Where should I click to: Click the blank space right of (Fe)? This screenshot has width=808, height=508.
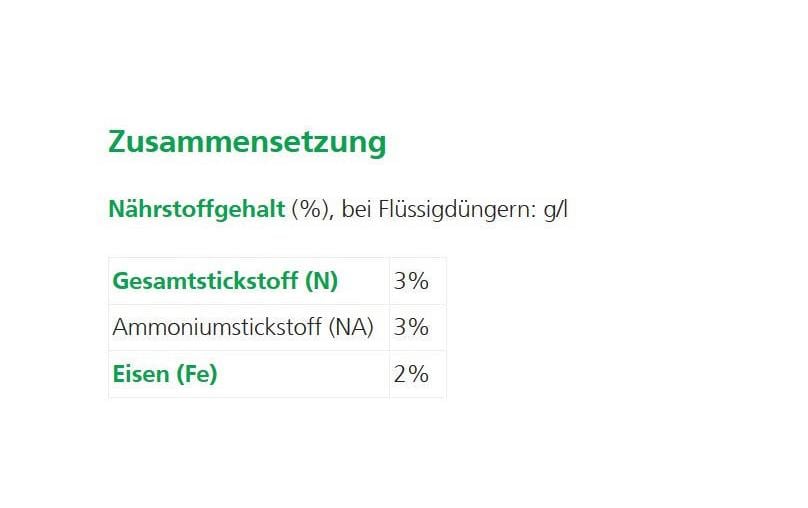300,374
